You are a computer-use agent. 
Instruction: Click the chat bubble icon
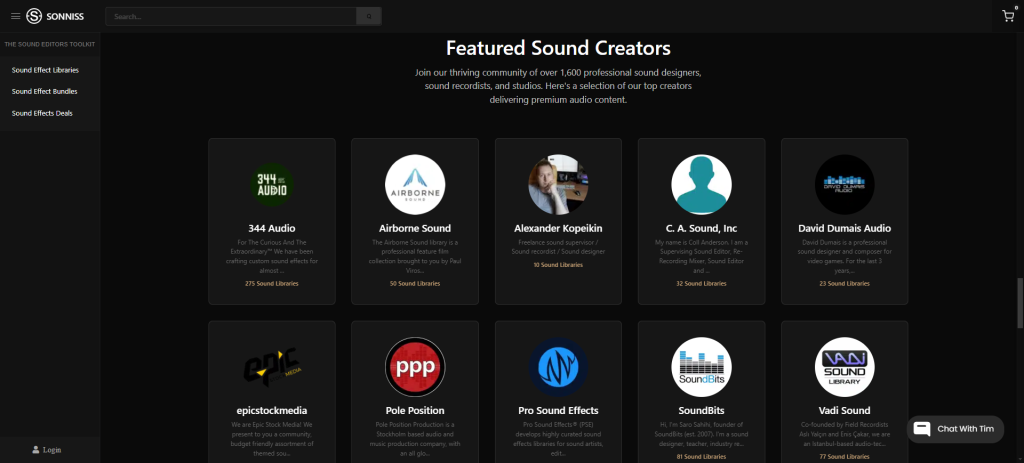coord(922,429)
